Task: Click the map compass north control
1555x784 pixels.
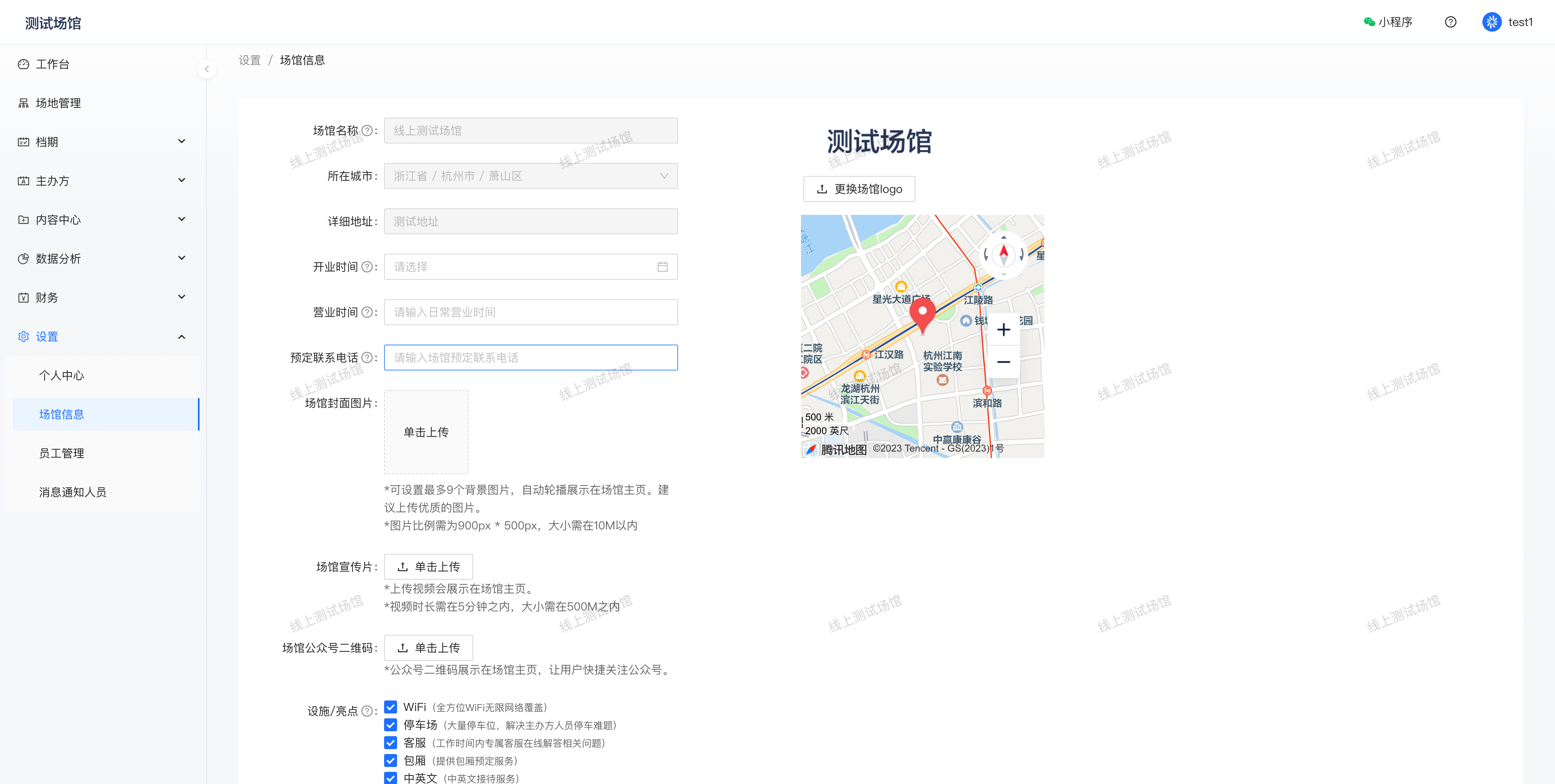Action: [1003, 253]
